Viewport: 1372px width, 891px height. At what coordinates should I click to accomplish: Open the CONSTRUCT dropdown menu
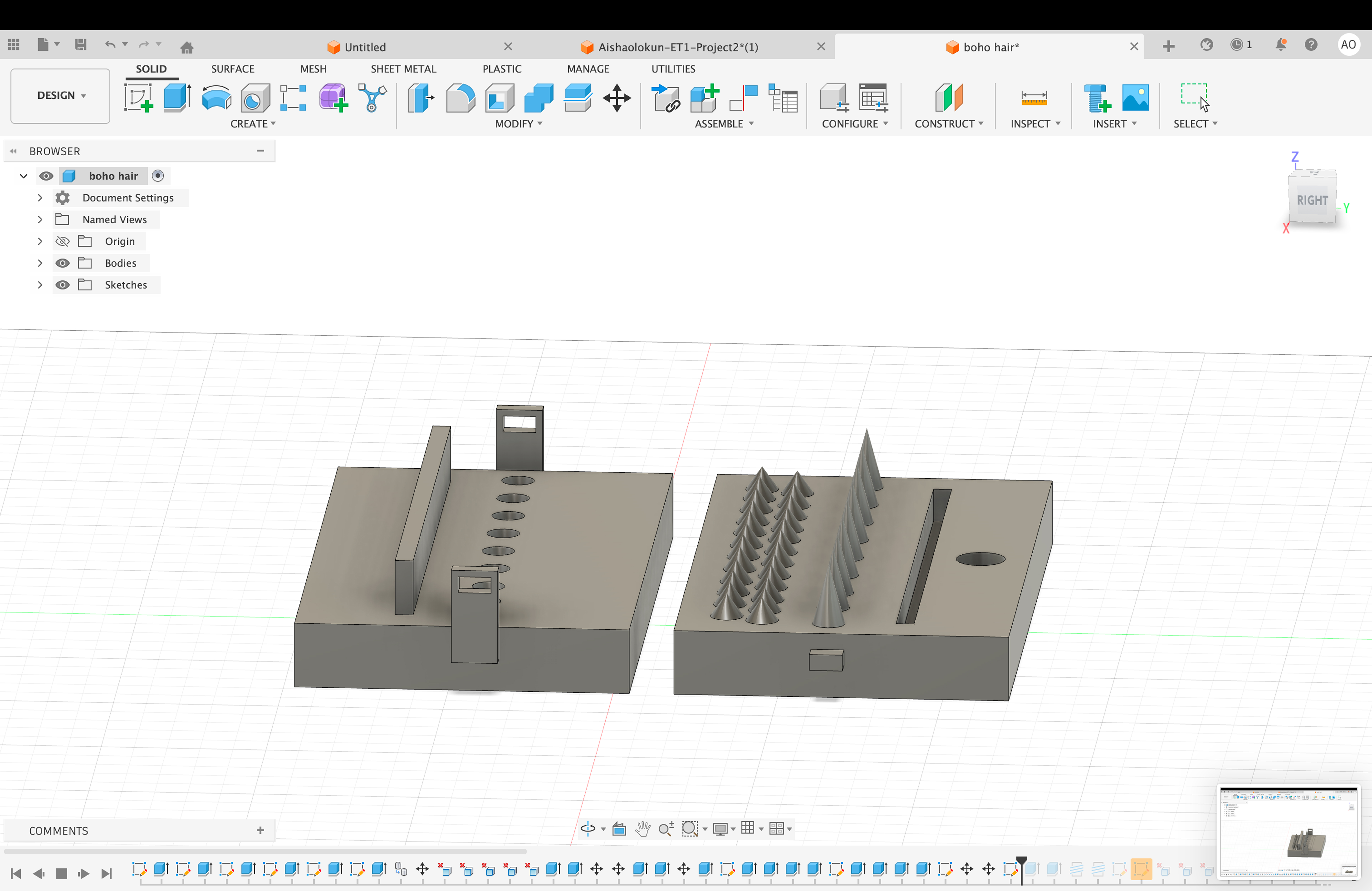point(948,124)
